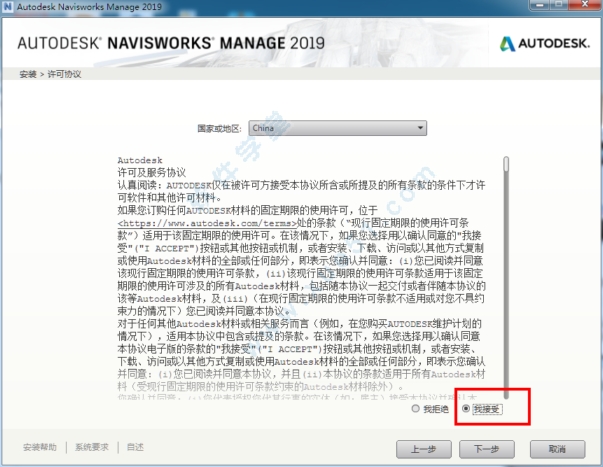Click the 下一步 button
This screenshot has width=603, height=467.
[486, 449]
